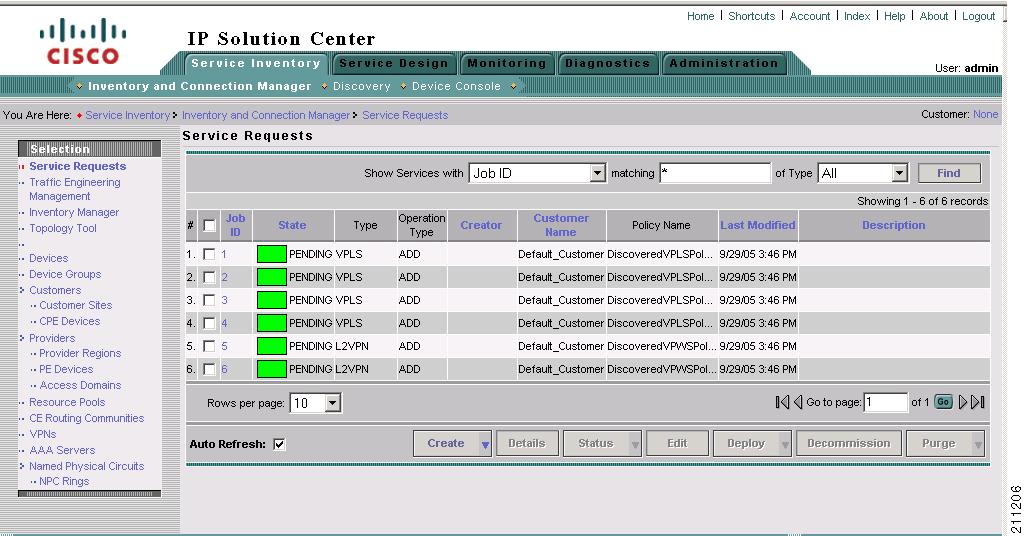Sort by the Creator column header
The width and height of the screenshot is (1024, 536).
481,225
